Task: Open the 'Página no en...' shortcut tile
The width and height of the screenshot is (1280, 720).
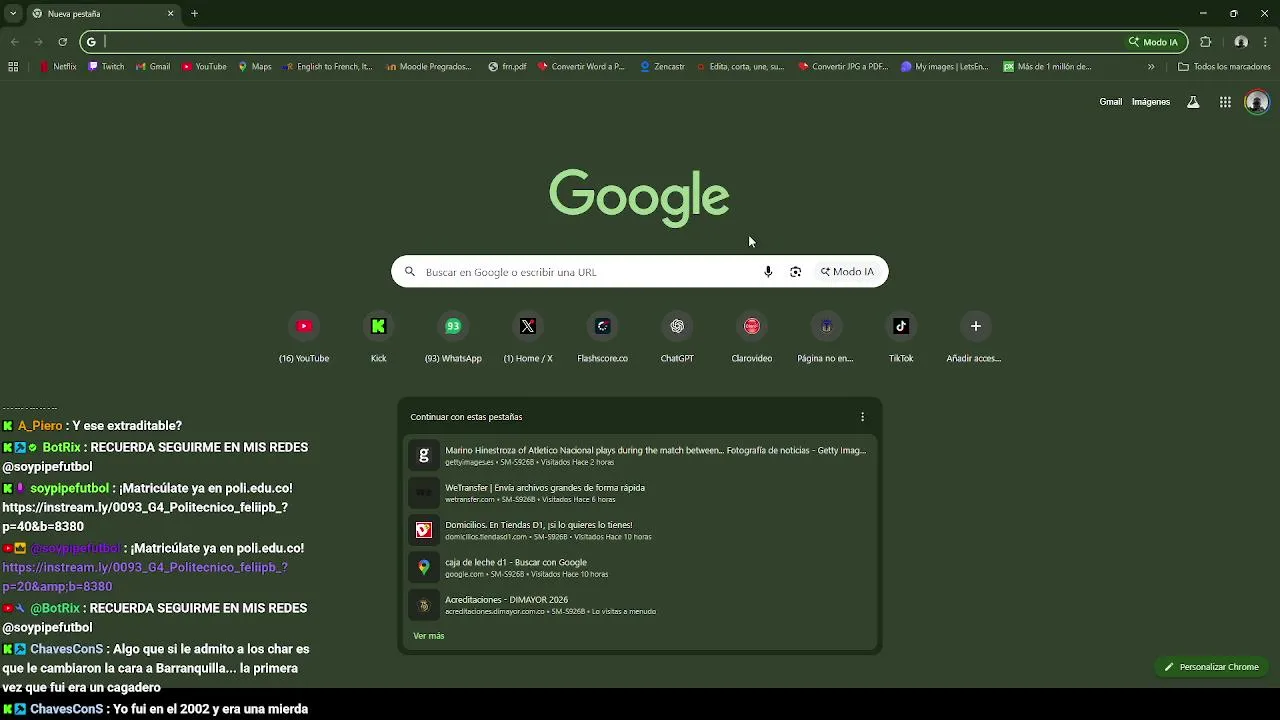Action: pyautogui.click(x=826, y=338)
